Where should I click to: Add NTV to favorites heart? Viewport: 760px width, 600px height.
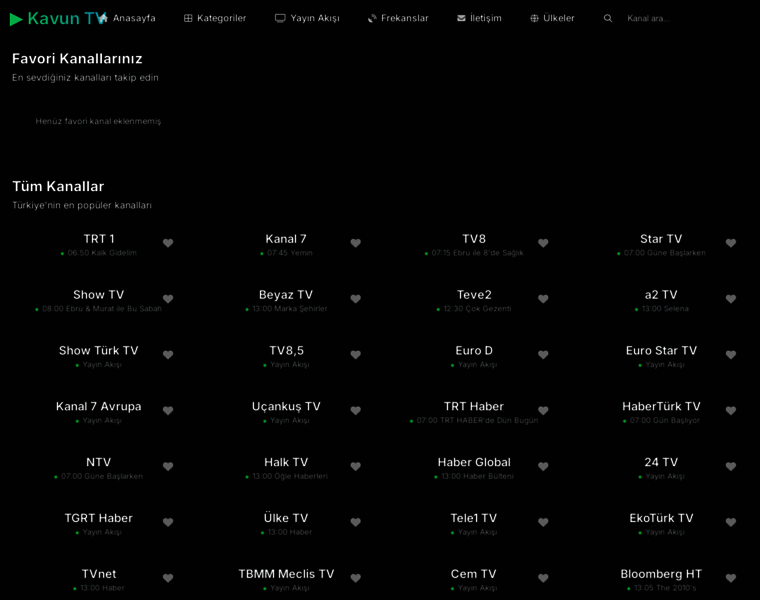point(168,466)
